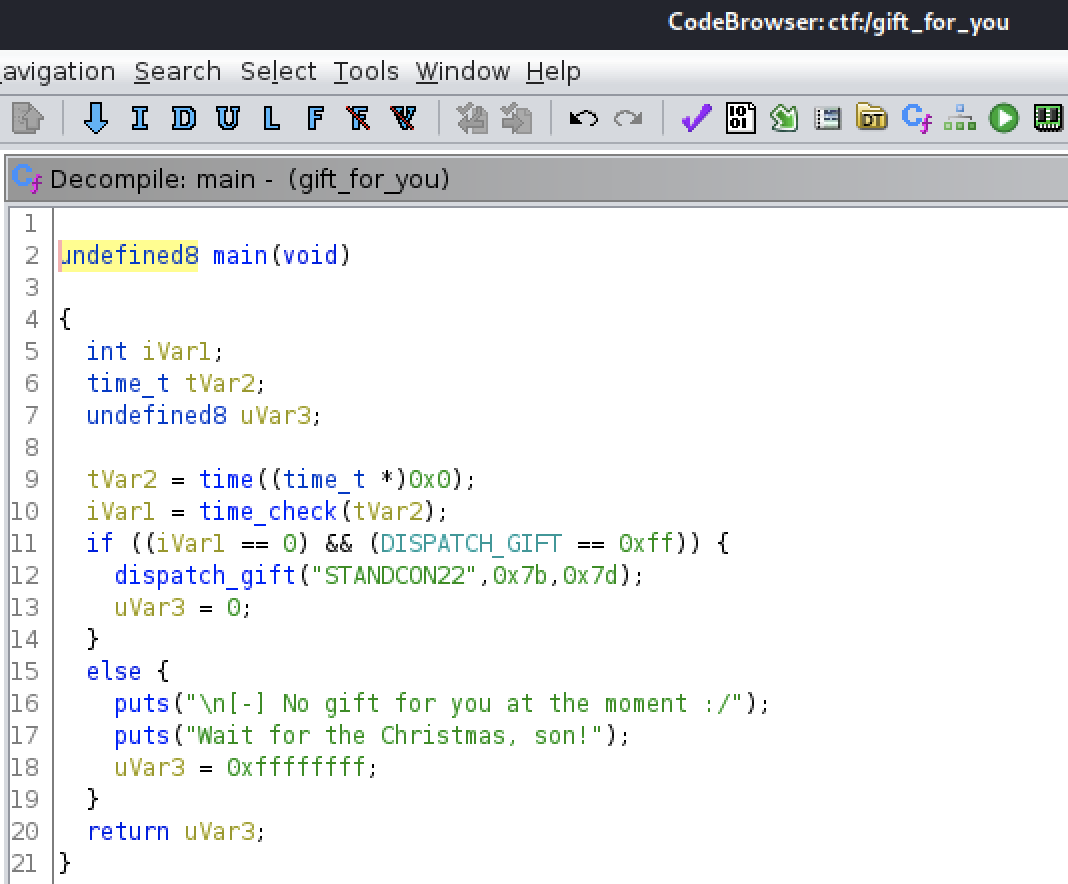Screen dimensions: 1068x884
Task: Click the DISPATCH_GIFT global variable
Action: (x=471, y=543)
